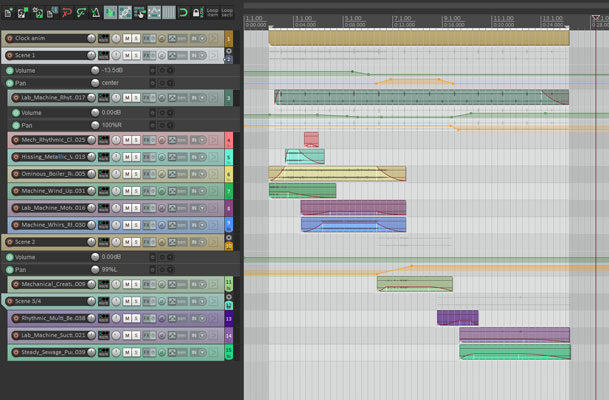Screen dimensions: 609x400
Task: Open FX for Mechanical_Creat.009 track
Action: 147,284
